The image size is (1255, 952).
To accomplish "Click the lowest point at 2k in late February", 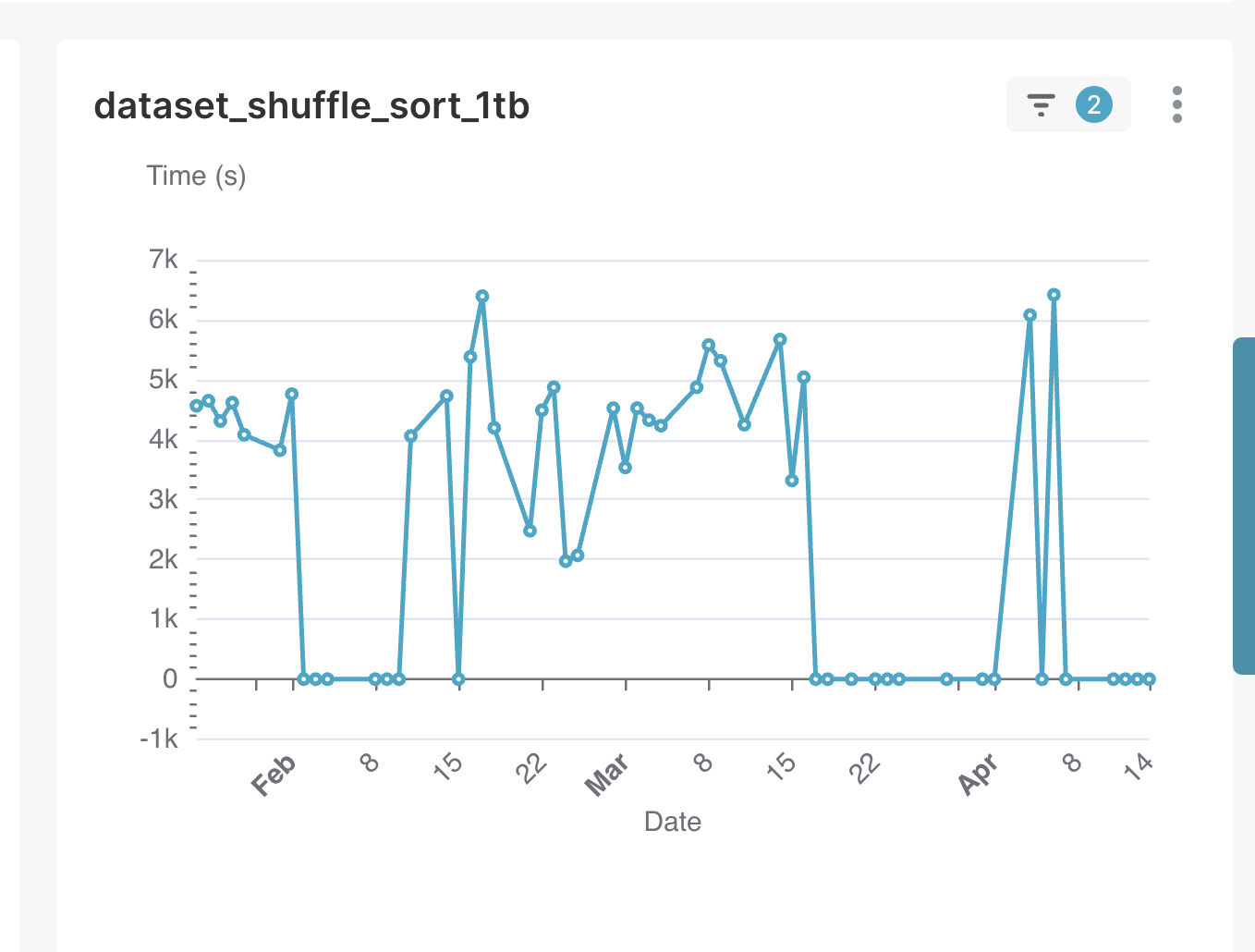I will (x=566, y=560).
